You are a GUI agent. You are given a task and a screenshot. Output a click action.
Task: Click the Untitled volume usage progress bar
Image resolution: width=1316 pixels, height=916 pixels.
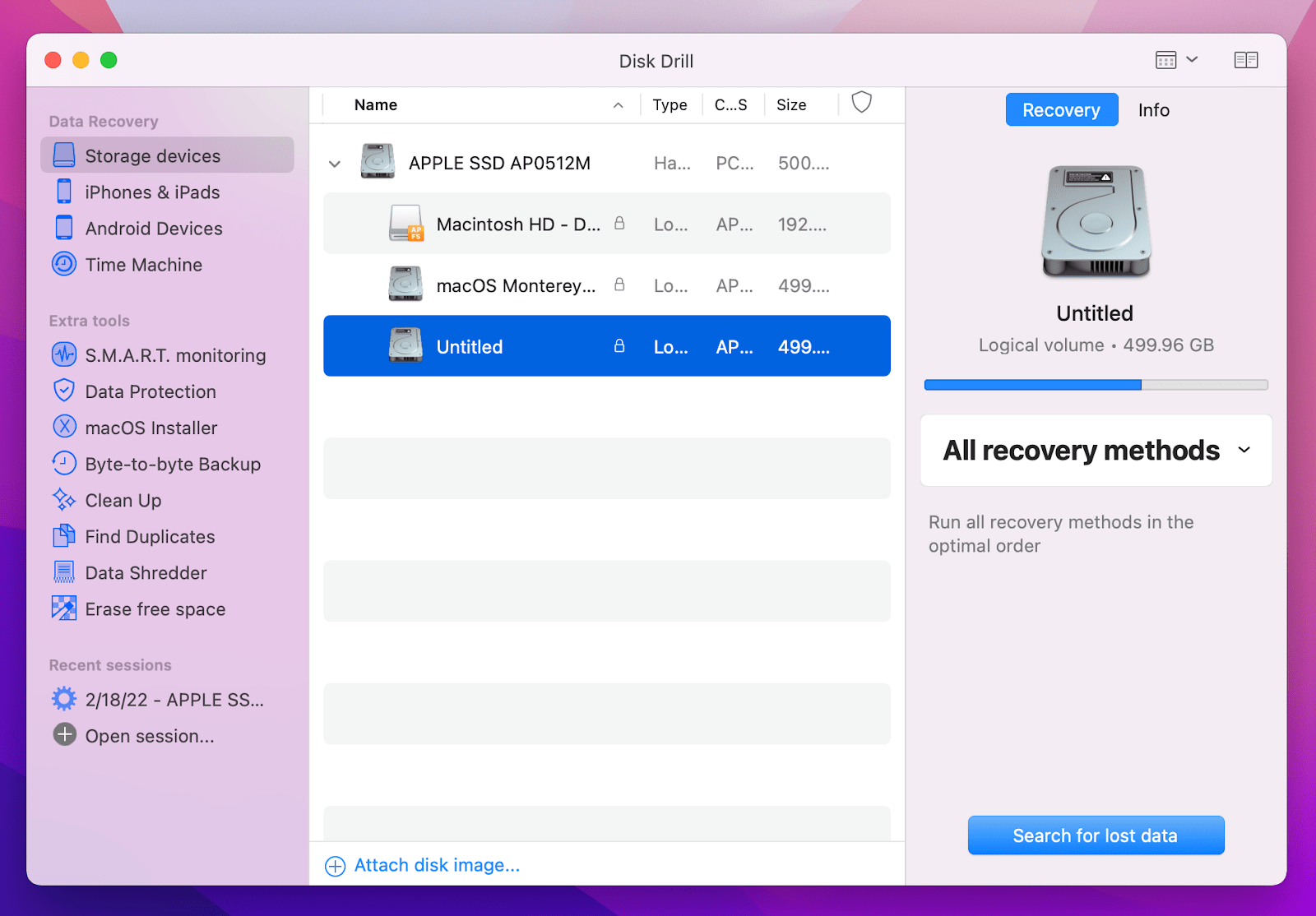[x=1096, y=385]
